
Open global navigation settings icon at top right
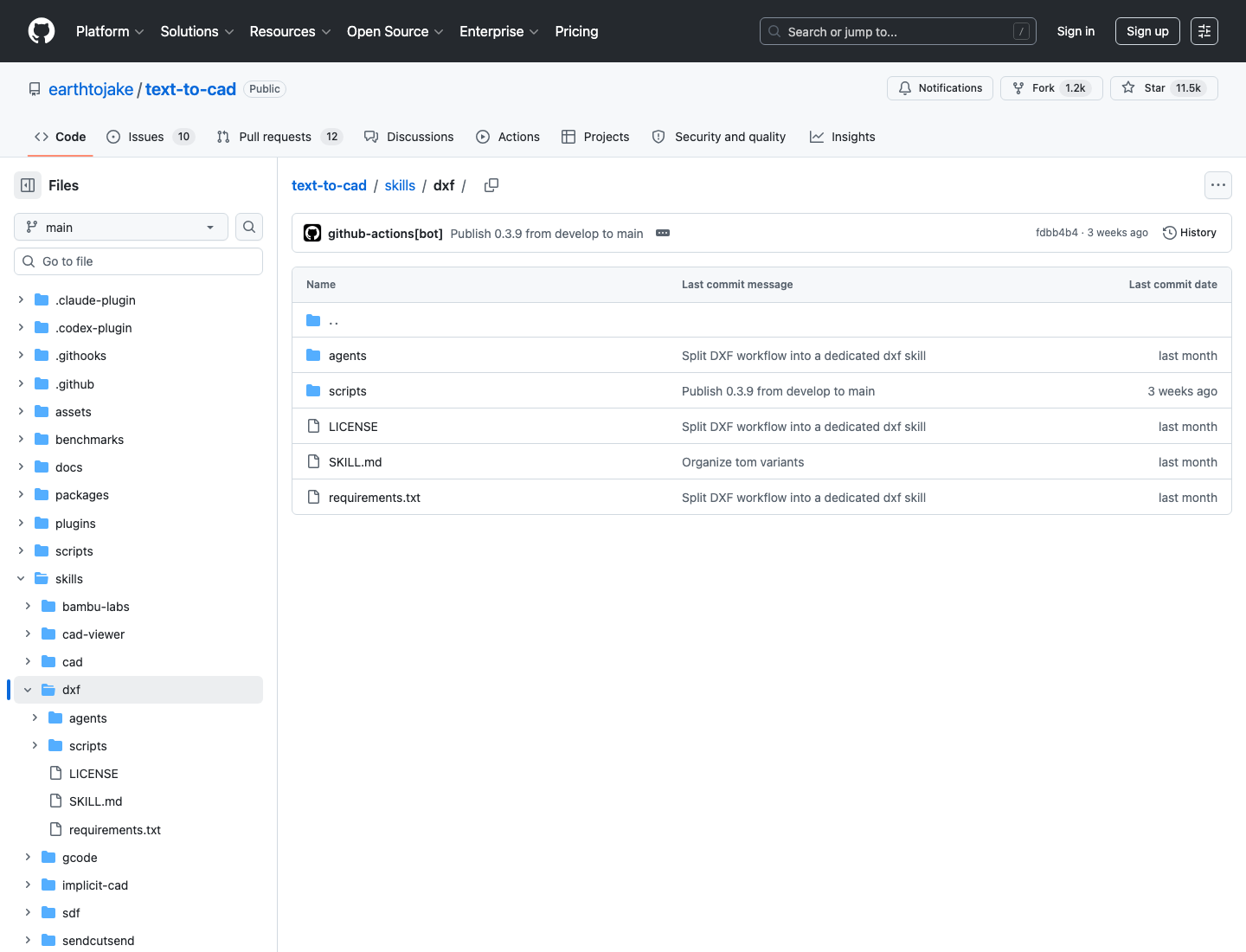(x=1204, y=31)
